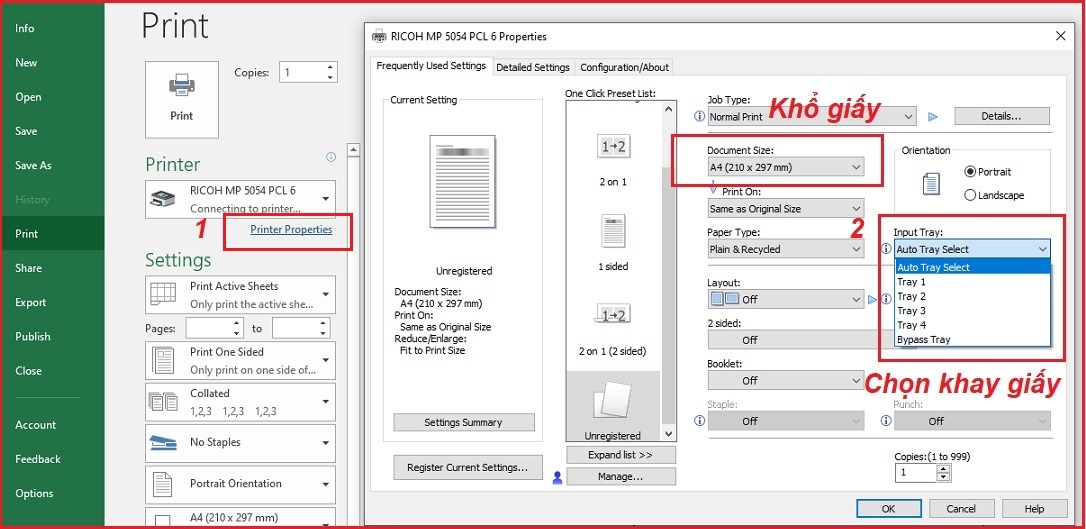Viewport: 1086px width, 529px height.
Task: Select the Landscape radio button
Action: [970, 195]
